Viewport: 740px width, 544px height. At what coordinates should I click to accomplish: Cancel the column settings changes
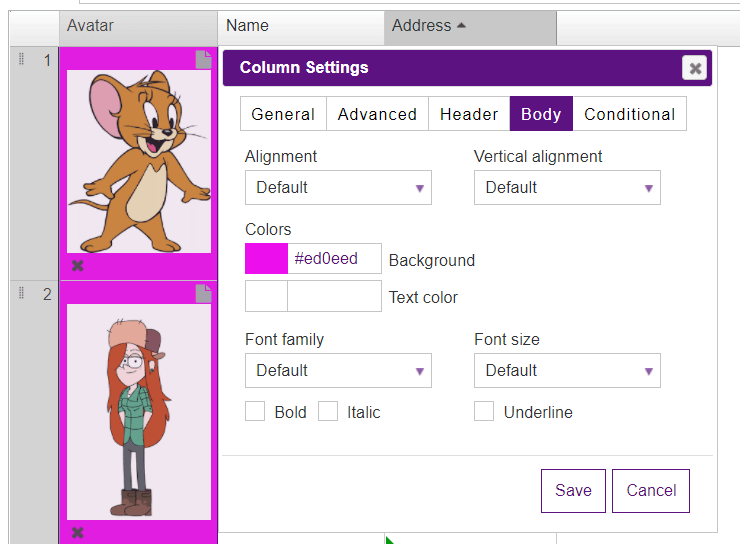651,491
